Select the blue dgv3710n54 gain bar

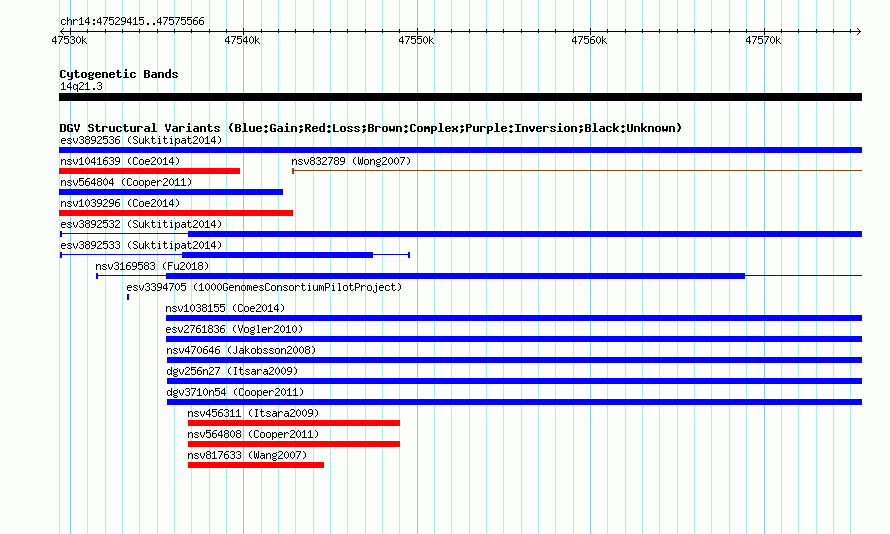tap(514, 402)
